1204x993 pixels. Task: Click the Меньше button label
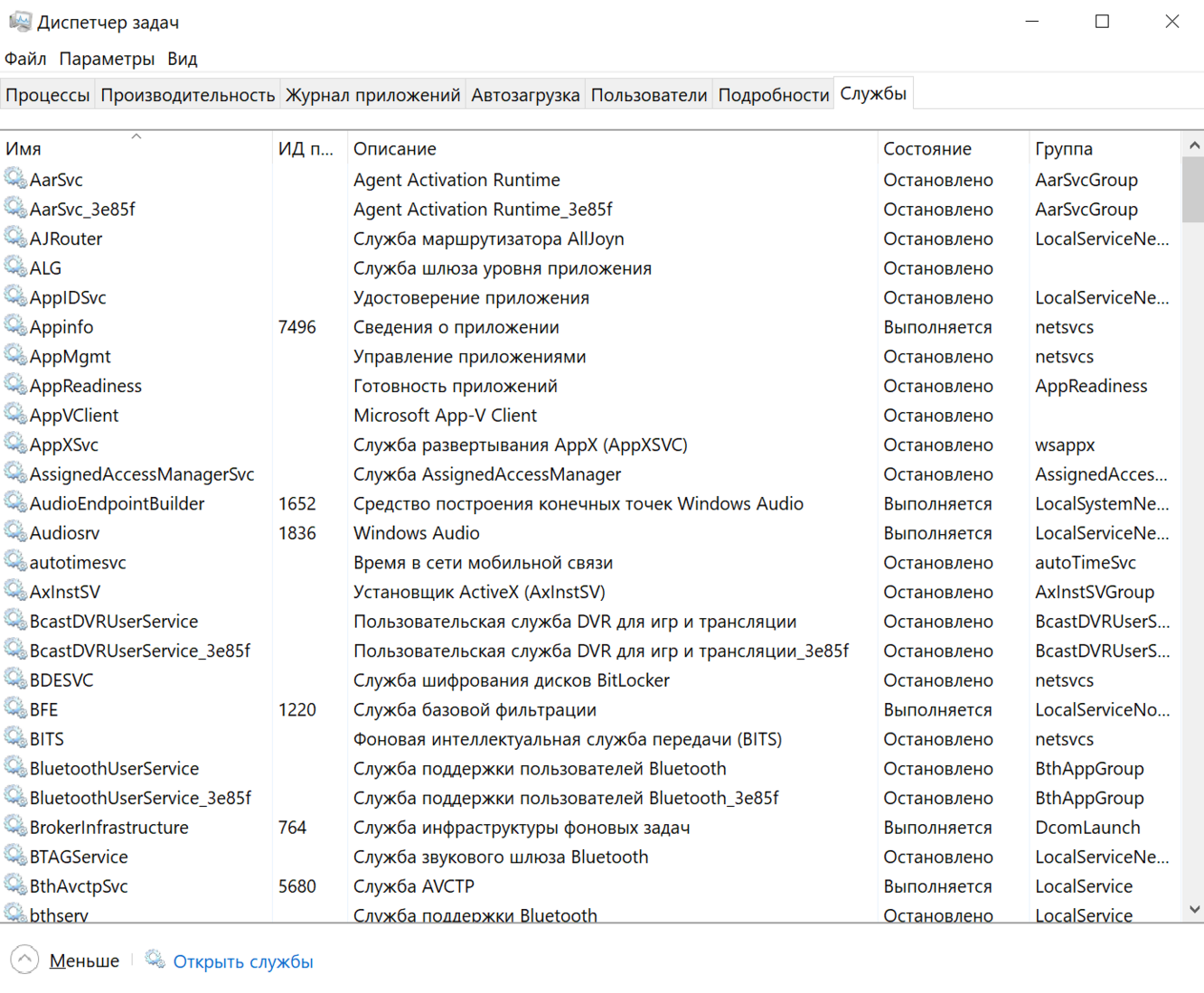[84, 961]
